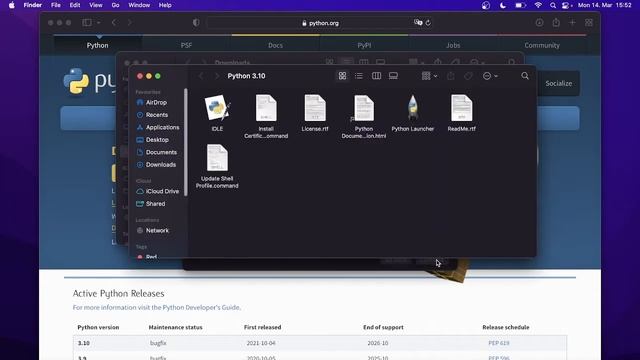Switch Finder to list view
Screen dimensions: 640x360
pos(359,76)
